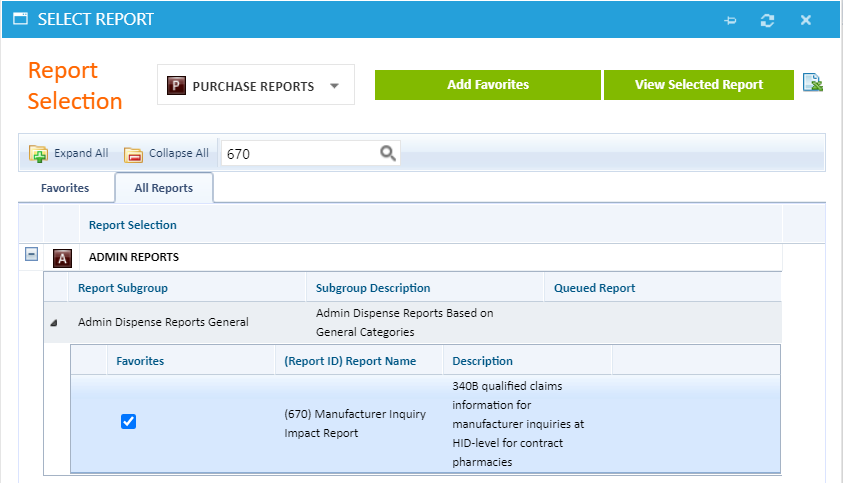
Task: Uncheck favorite checkbox for report 670
Action: [x=128, y=422]
